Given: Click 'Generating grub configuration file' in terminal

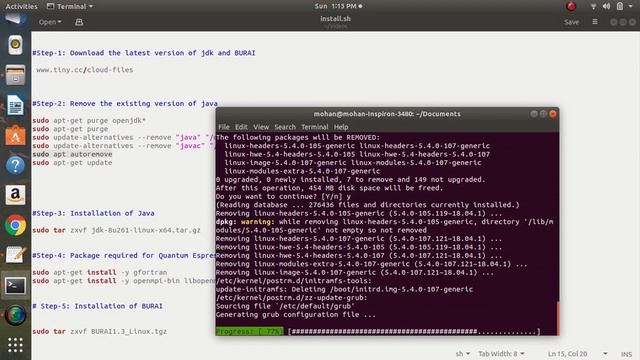Looking at the screenshot, I should pos(296,315).
